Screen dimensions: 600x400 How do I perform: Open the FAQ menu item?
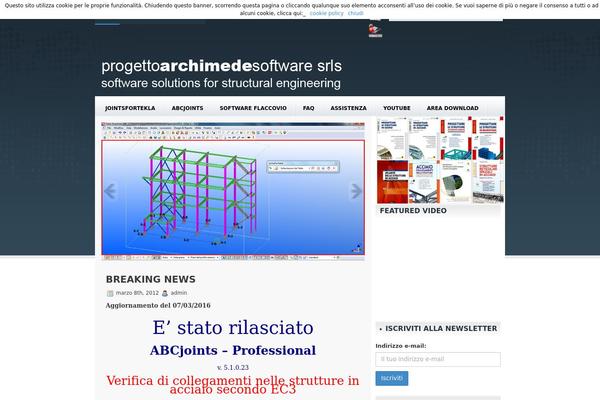point(308,108)
